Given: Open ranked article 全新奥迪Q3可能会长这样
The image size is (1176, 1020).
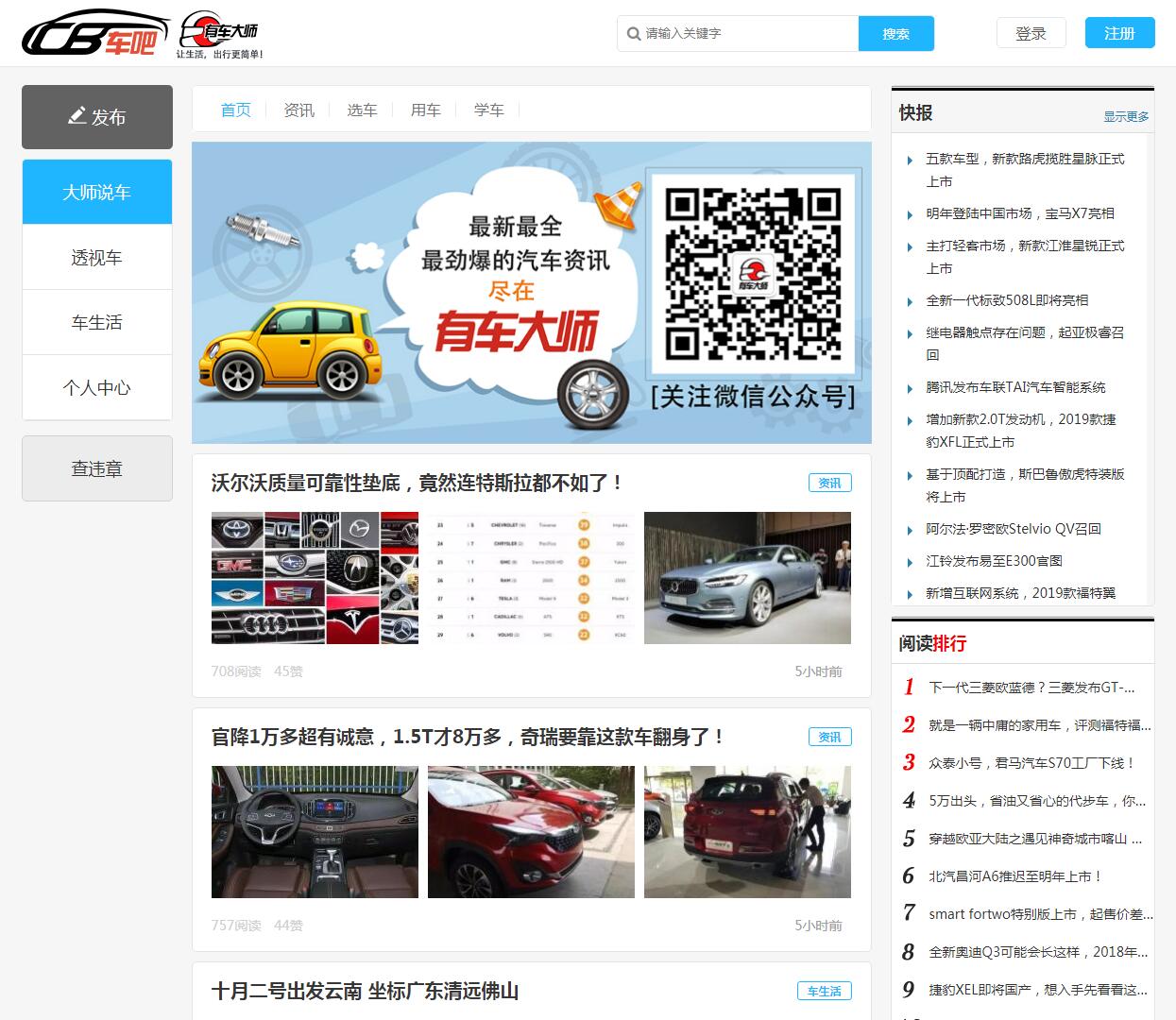Looking at the screenshot, I should tap(1038, 952).
